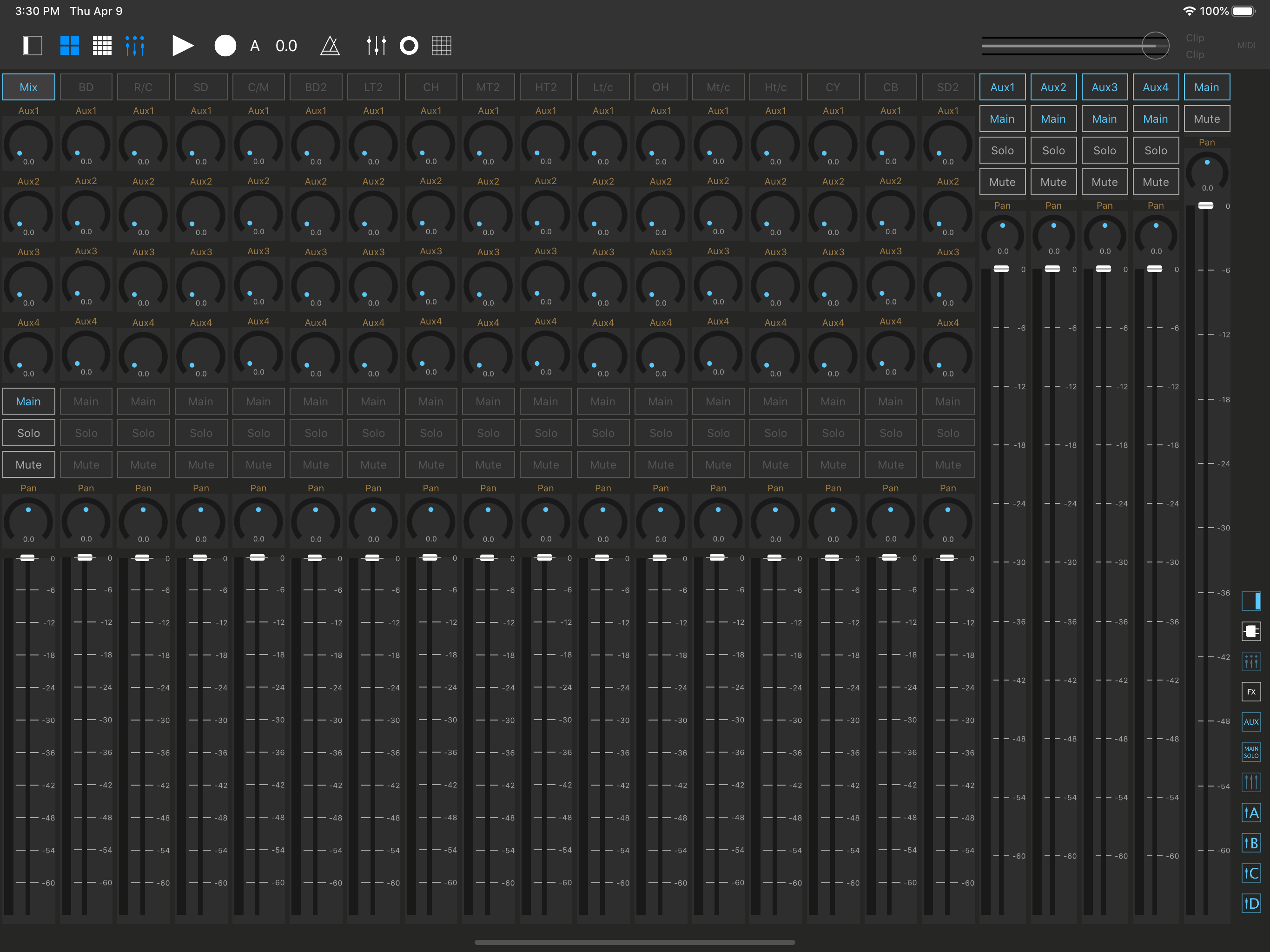Select the Mix channel tab
Viewport: 1270px width, 952px height.
[29, 87]
